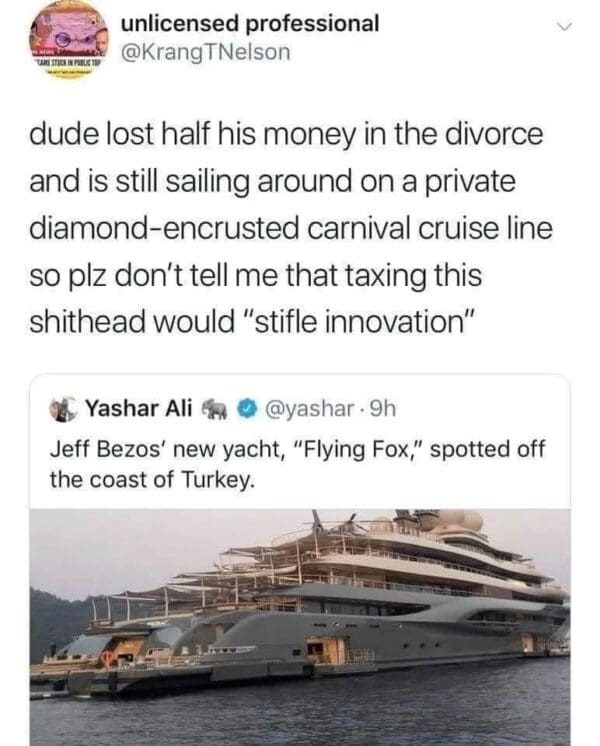This screenshot has width=600, height=746.
Task: Click the water area below the yacht
Action: click(300, 715)
